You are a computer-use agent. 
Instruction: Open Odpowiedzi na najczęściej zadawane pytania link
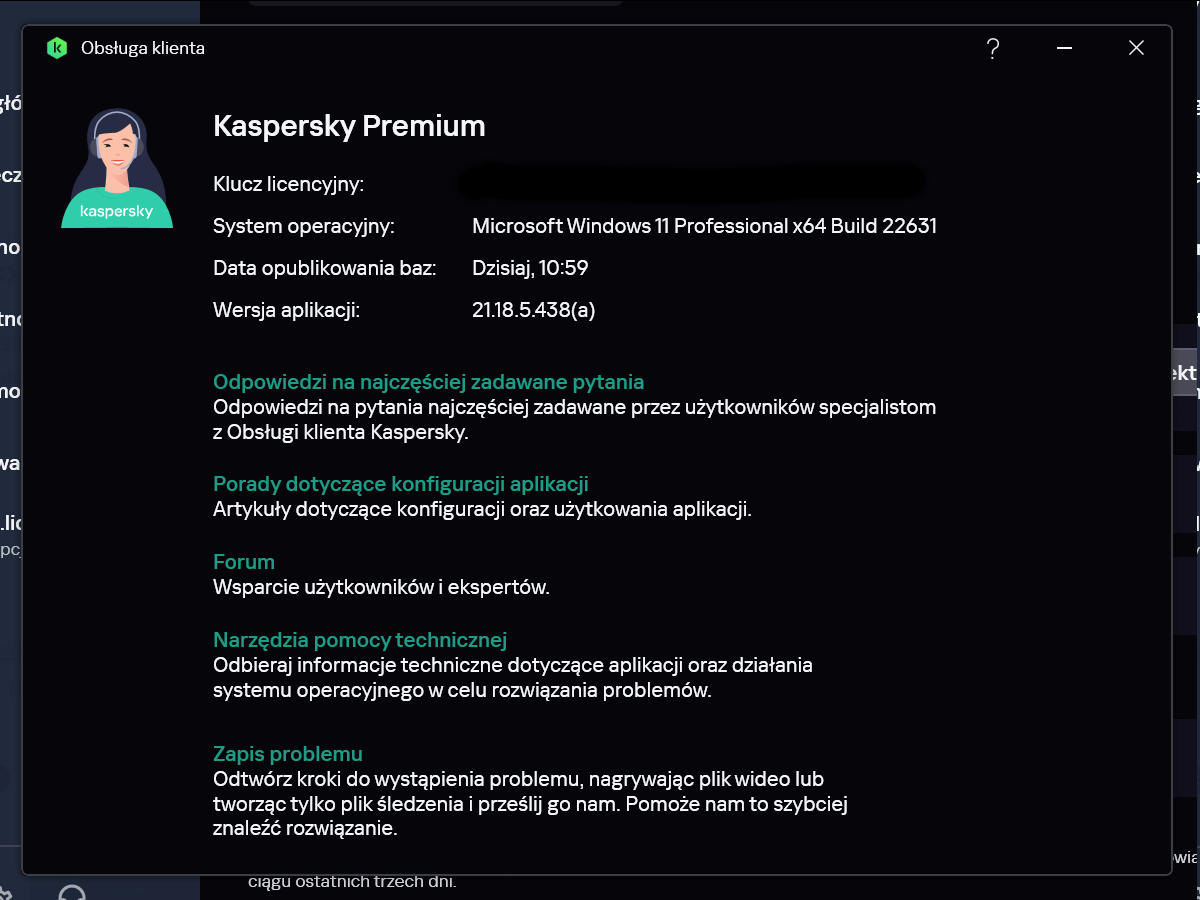428,382
